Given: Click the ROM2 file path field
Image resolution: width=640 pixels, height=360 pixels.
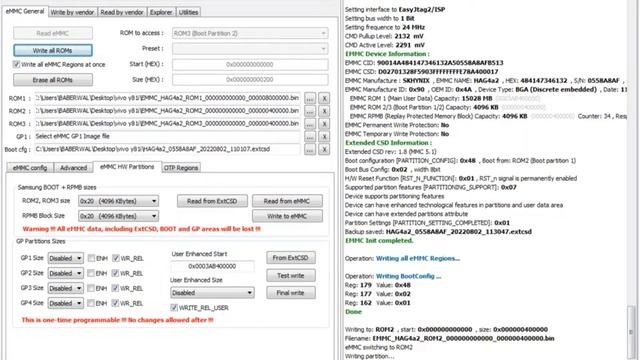Looking at the screenshot, I should click(167, 111).
